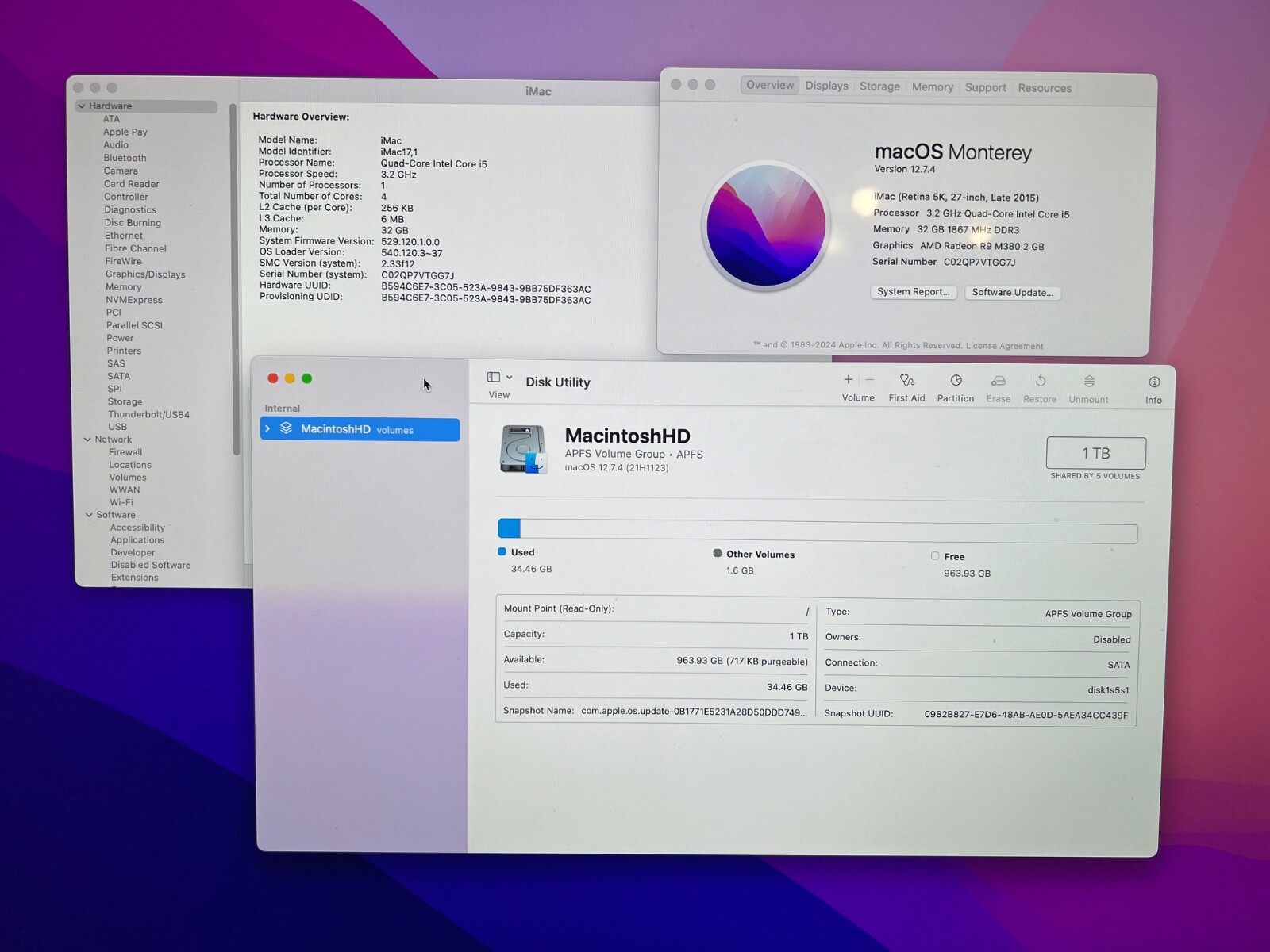This screenshot has height=952, width=1270.
Task: Select Ethernet in the Hardware list
Action: (124, 236)
